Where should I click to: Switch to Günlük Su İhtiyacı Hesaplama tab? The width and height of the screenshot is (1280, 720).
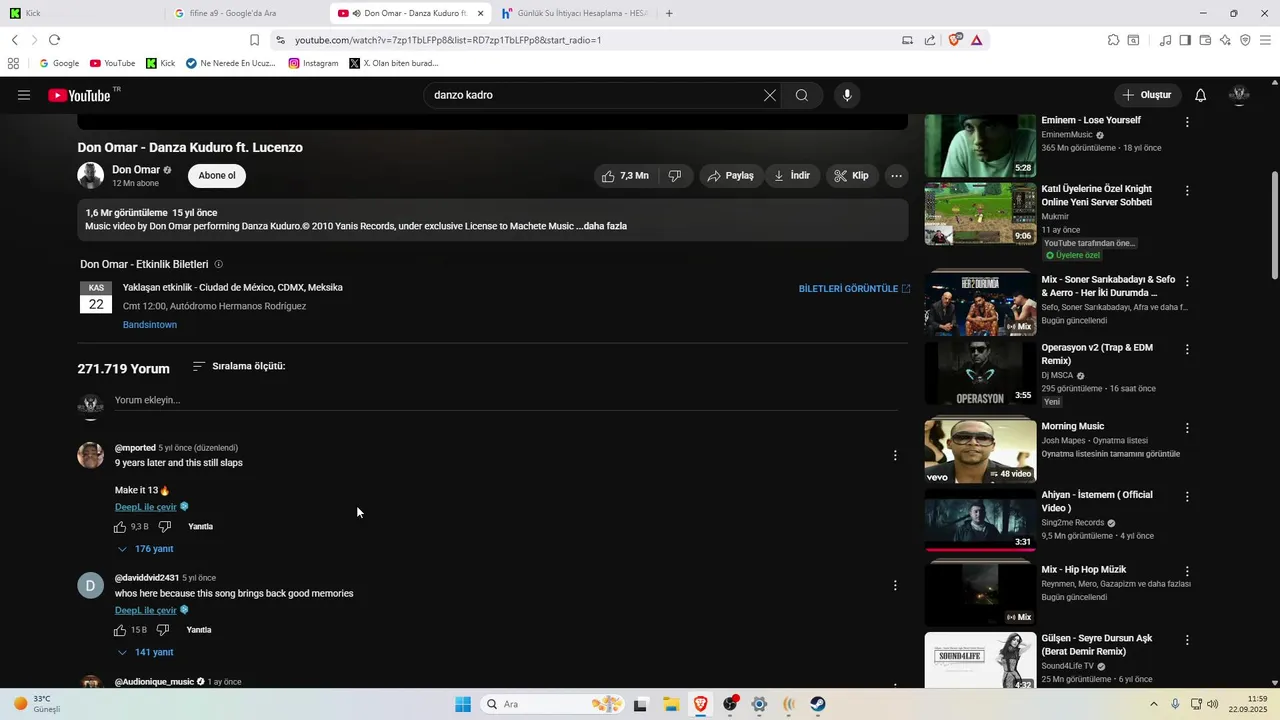[x=574, y=13]
